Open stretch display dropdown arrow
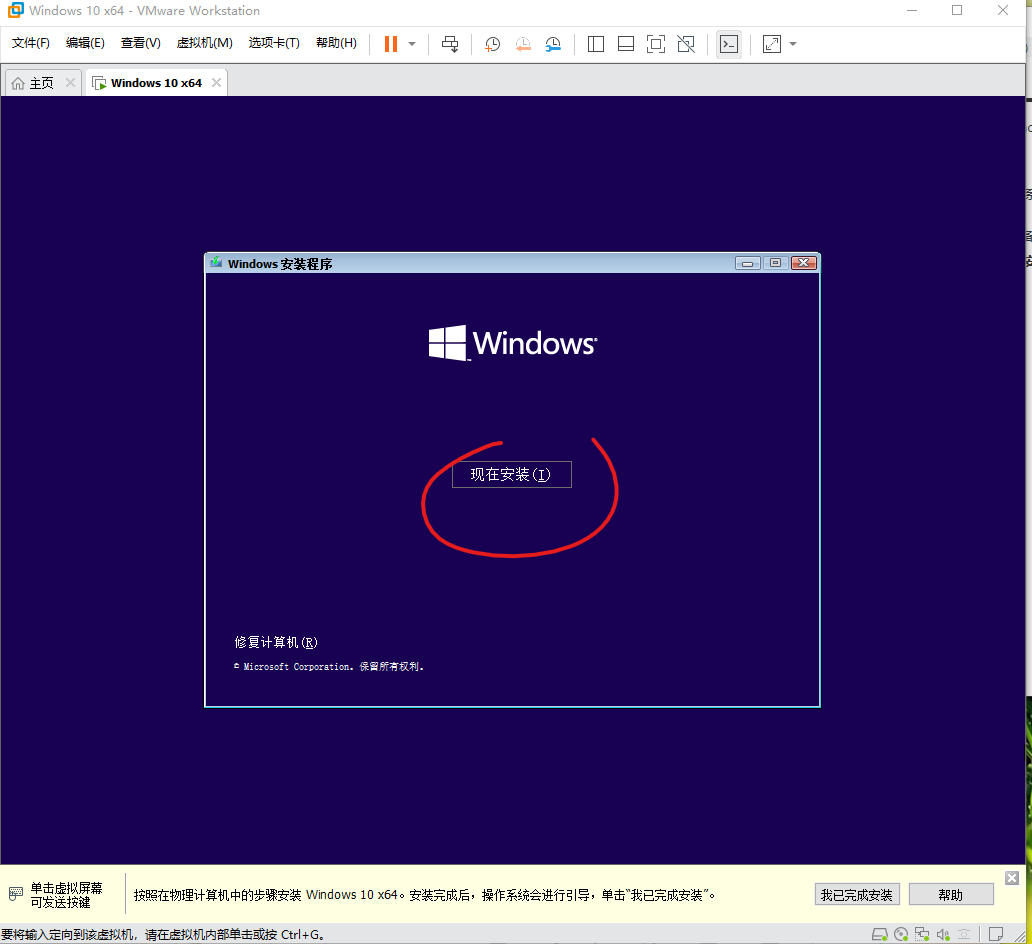This screenshot has width=1032, height=944. pos(793,44)
